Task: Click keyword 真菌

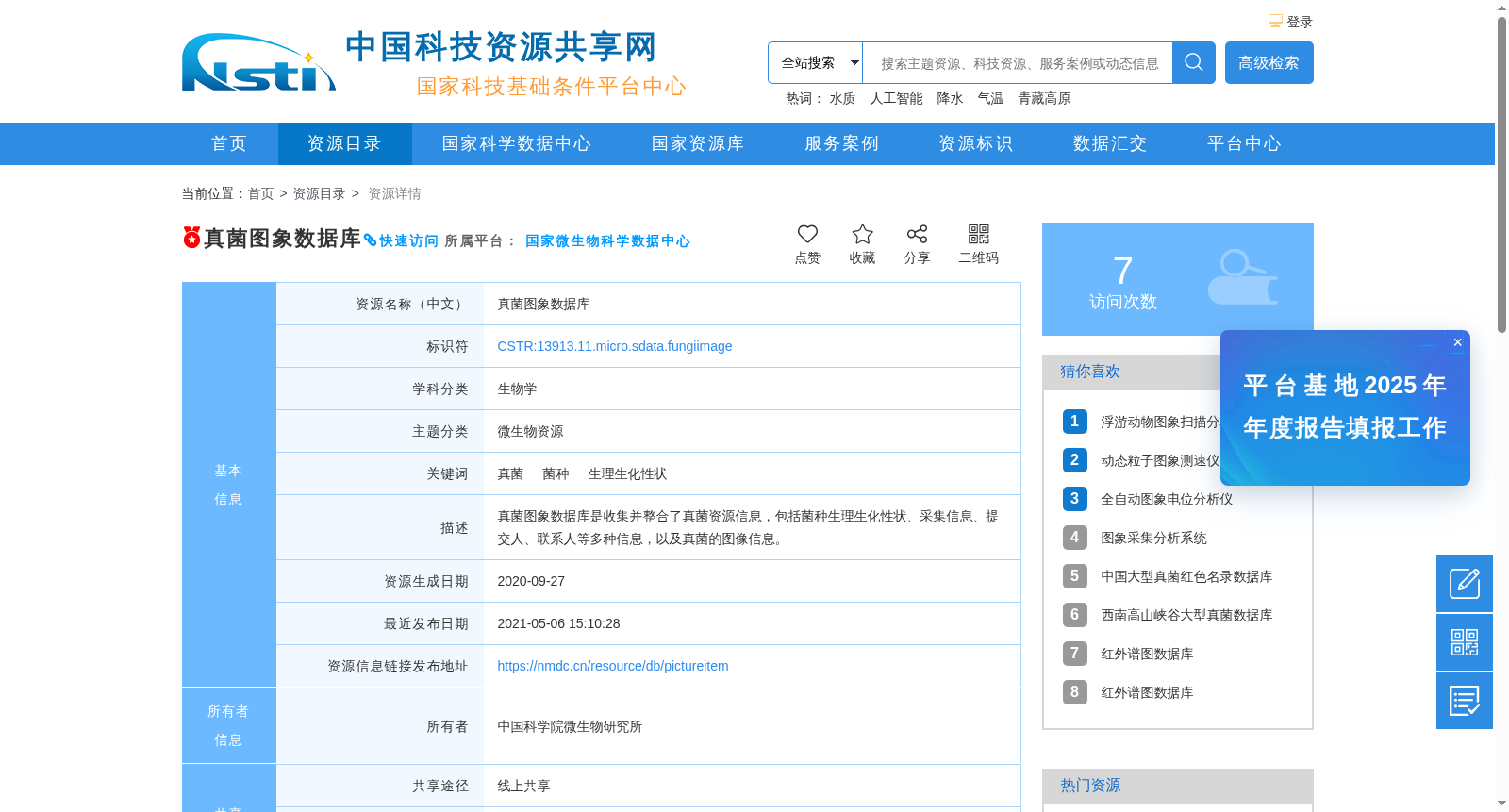Action: pos(510,473)
